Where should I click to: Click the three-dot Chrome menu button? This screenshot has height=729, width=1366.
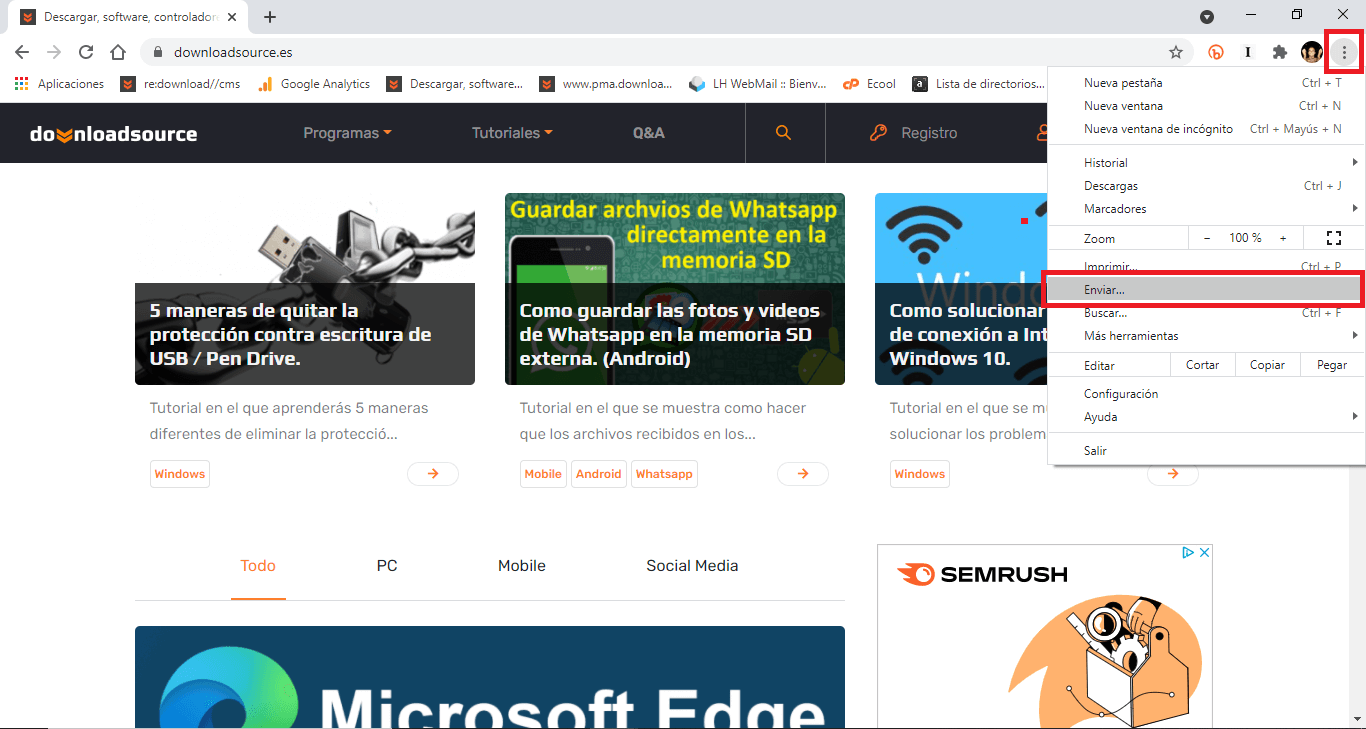point(1345,52)
